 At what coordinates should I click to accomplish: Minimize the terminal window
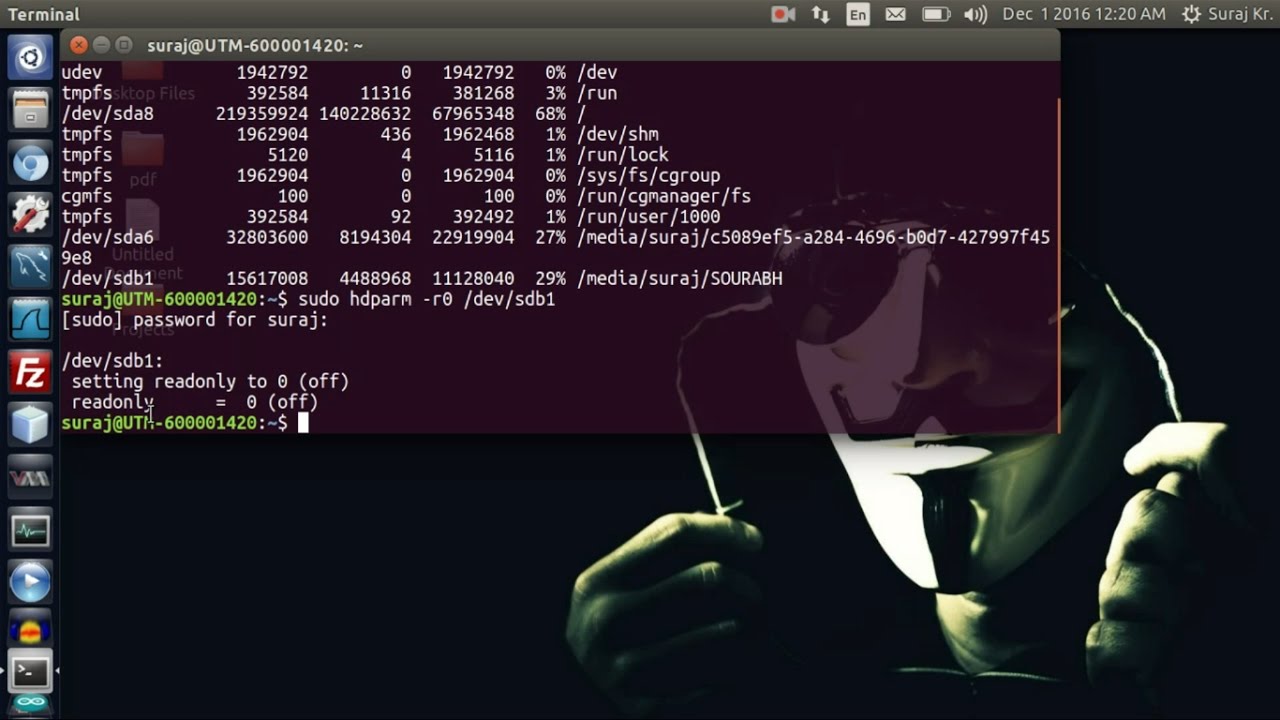101,45
